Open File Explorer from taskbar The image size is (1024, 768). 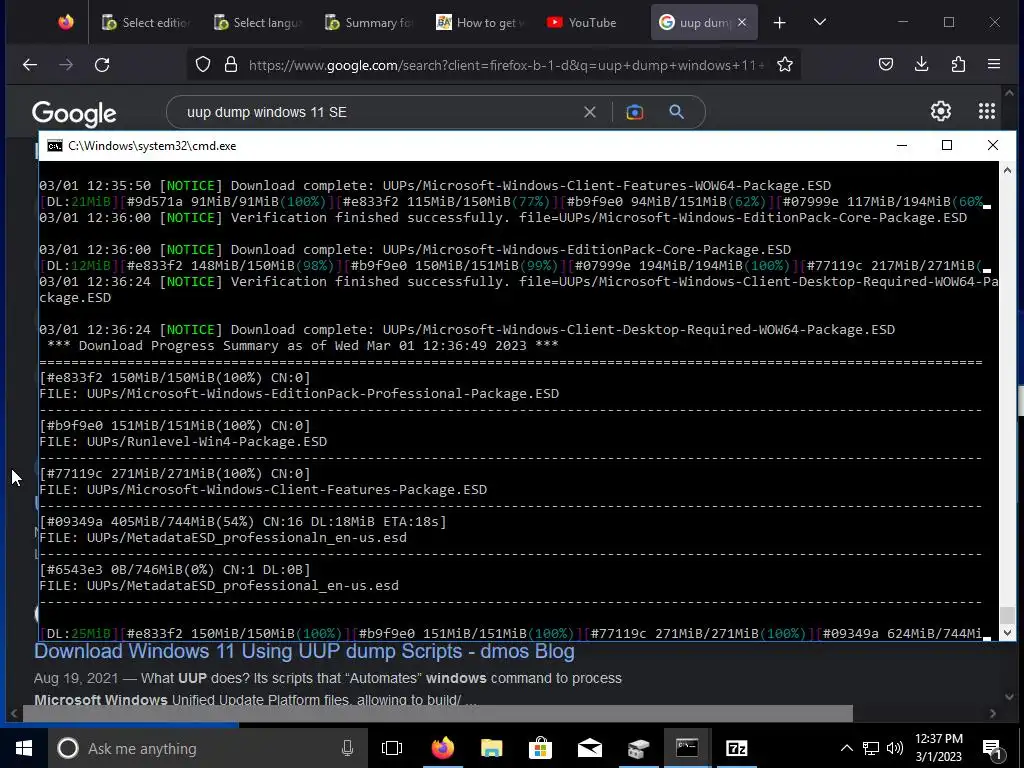pyautogui.click(x=491, y=748)
